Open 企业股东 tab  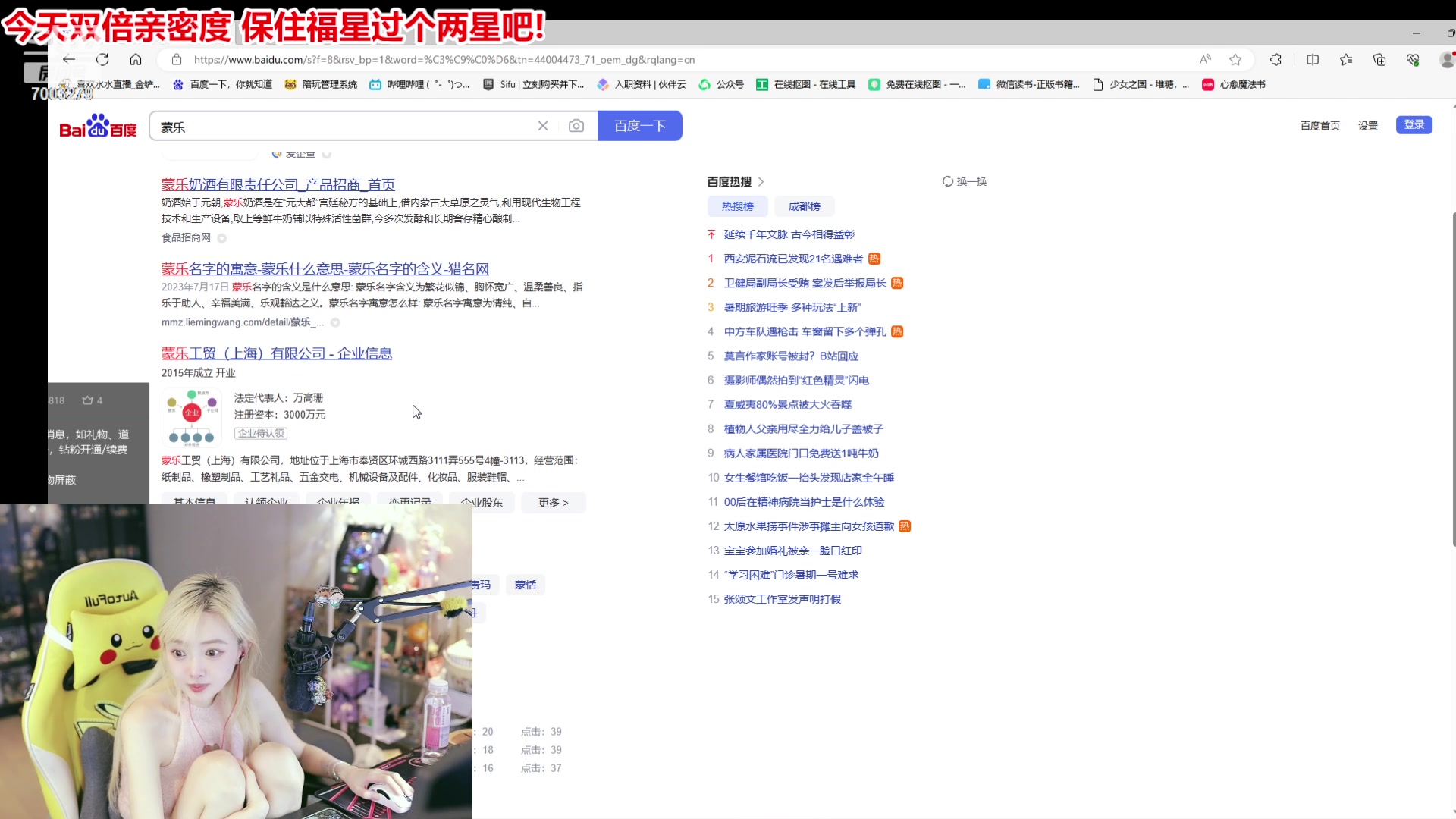pos(482,502)
